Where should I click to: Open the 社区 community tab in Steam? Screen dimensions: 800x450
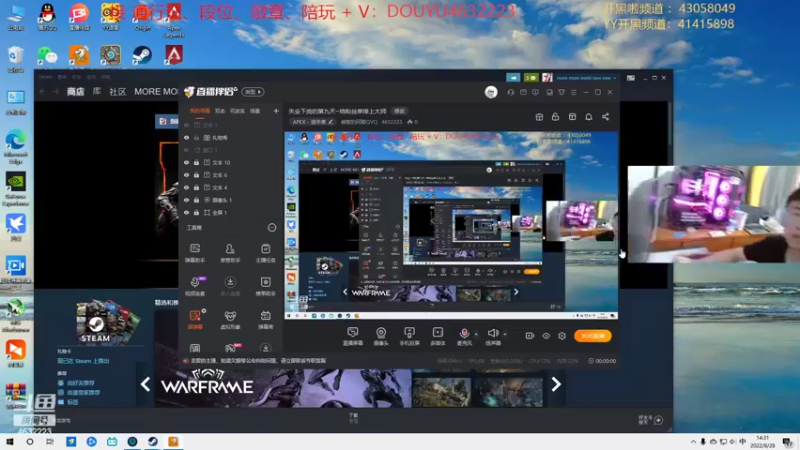tap(118, 92)
